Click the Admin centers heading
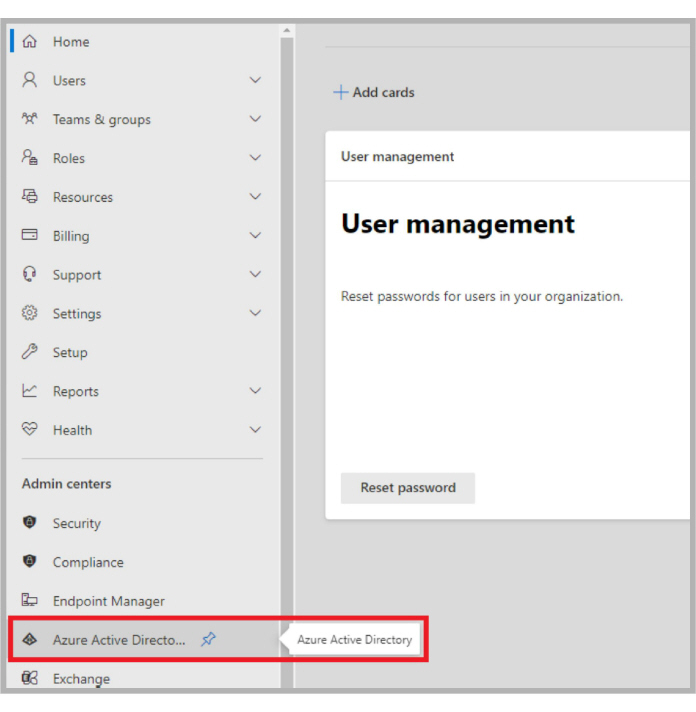The height and width of the screenshot is (712, 696). click(x=66, y=484)
